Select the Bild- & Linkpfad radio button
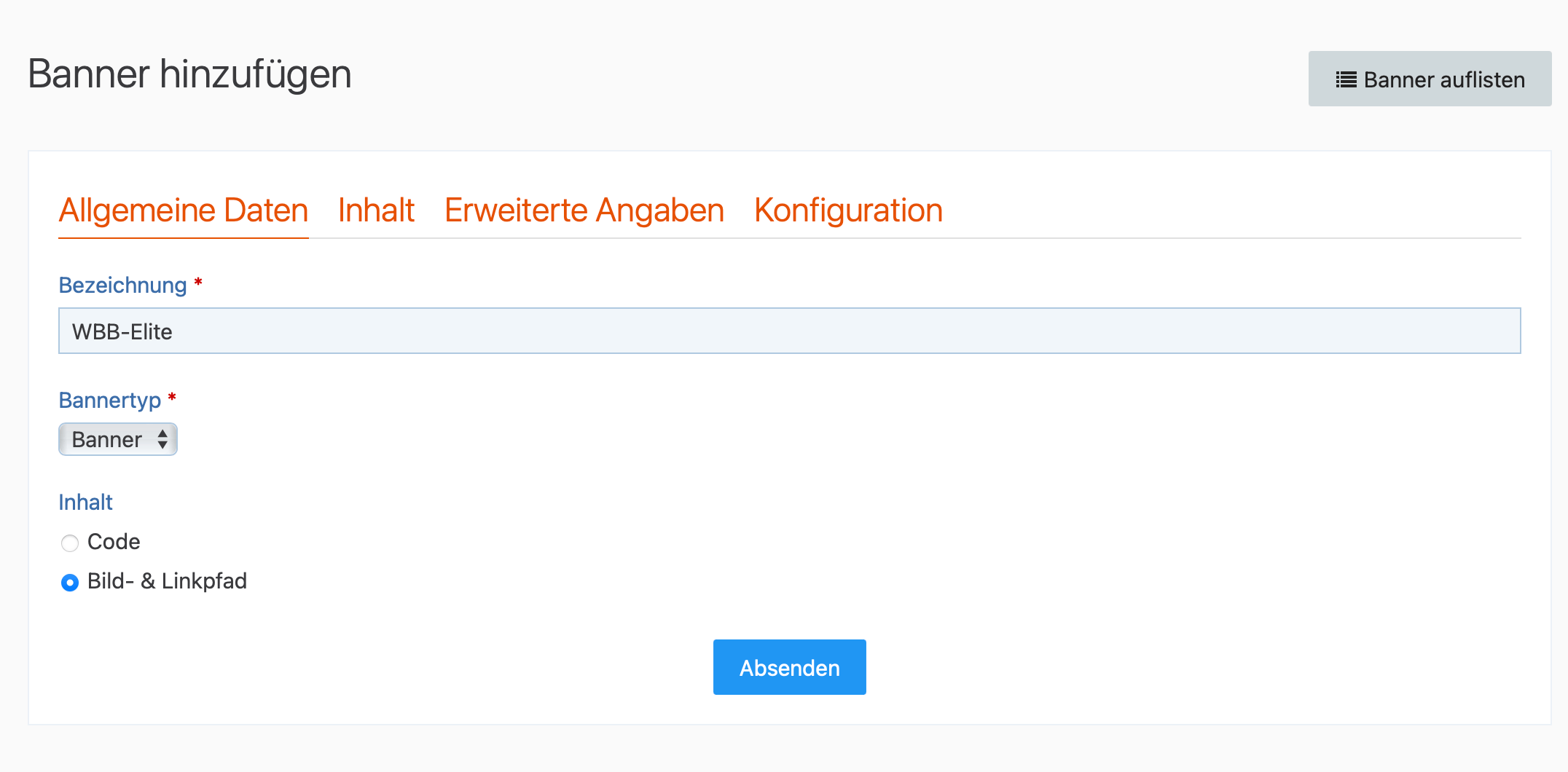The height and width of the screenshot is (772, 1568). 70,582
